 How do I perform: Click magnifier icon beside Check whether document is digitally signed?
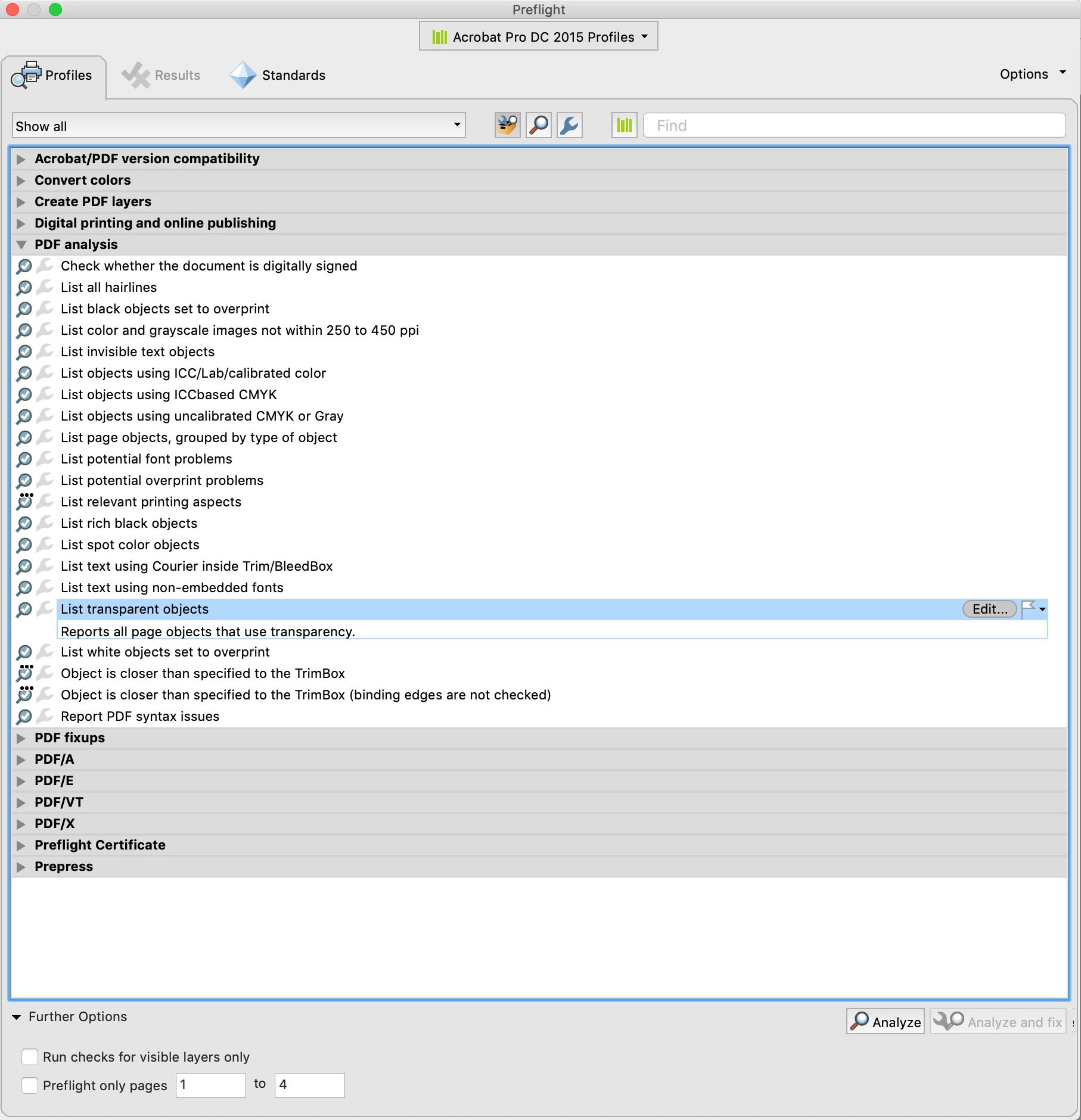click(x=24, y=266)
